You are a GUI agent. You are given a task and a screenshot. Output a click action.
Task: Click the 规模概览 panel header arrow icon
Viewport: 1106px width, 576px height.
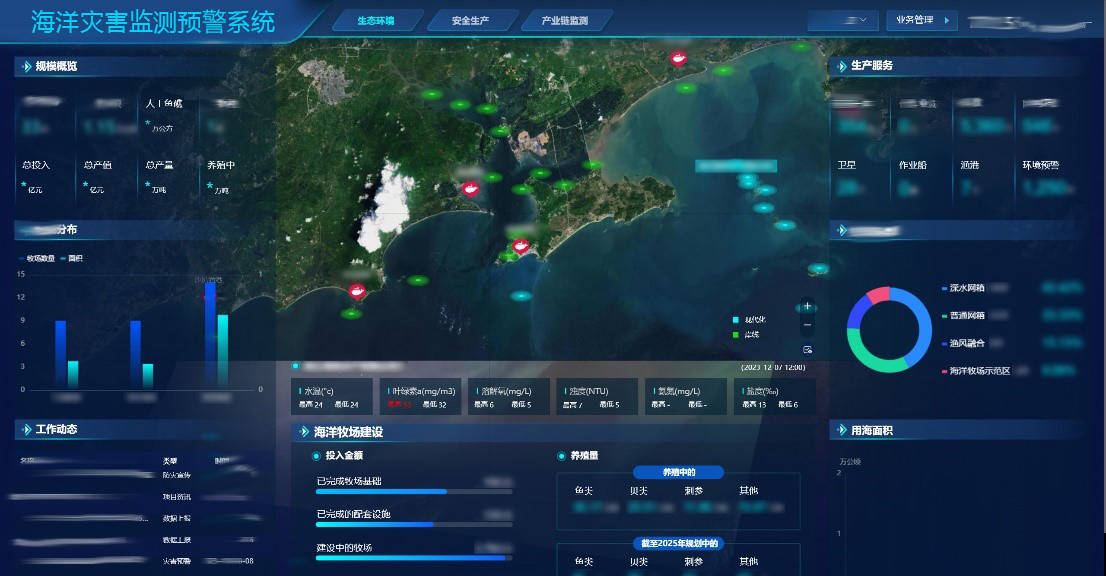click(x=23, y=67)
